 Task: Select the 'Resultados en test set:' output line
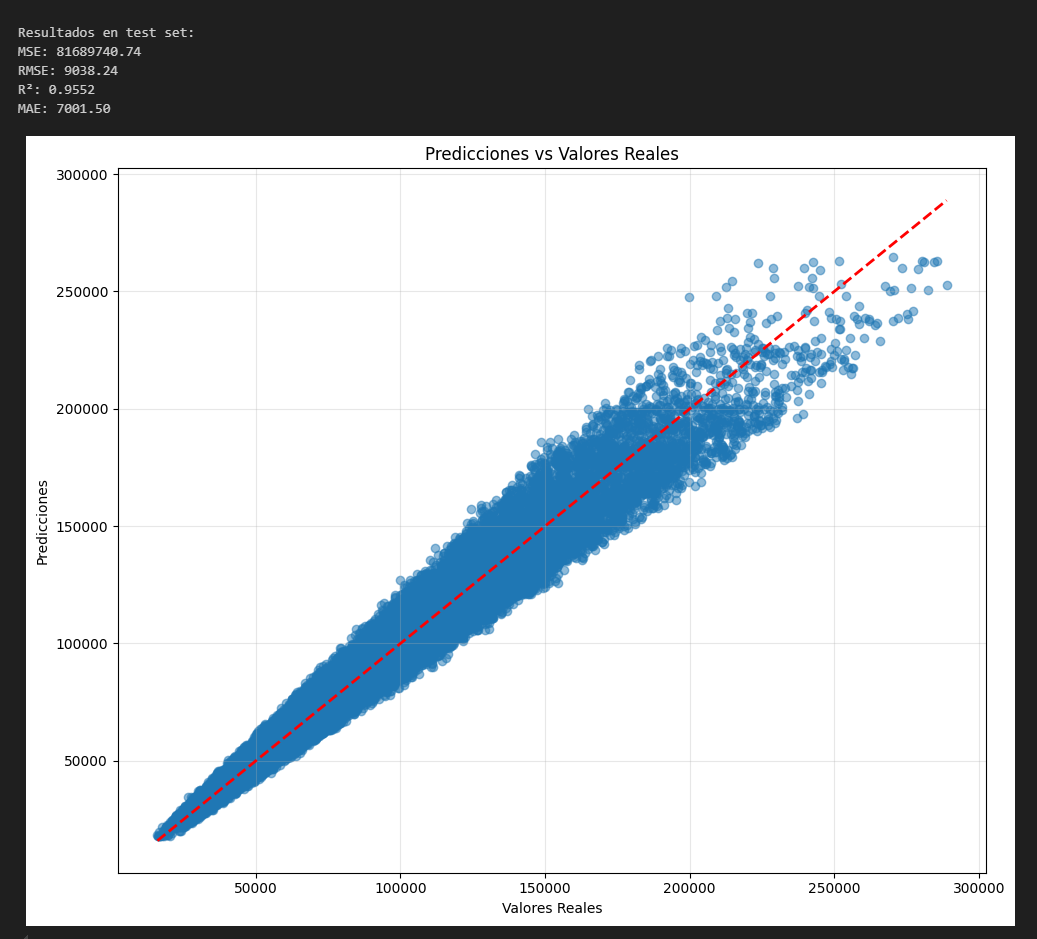click(x=106, y=33)
